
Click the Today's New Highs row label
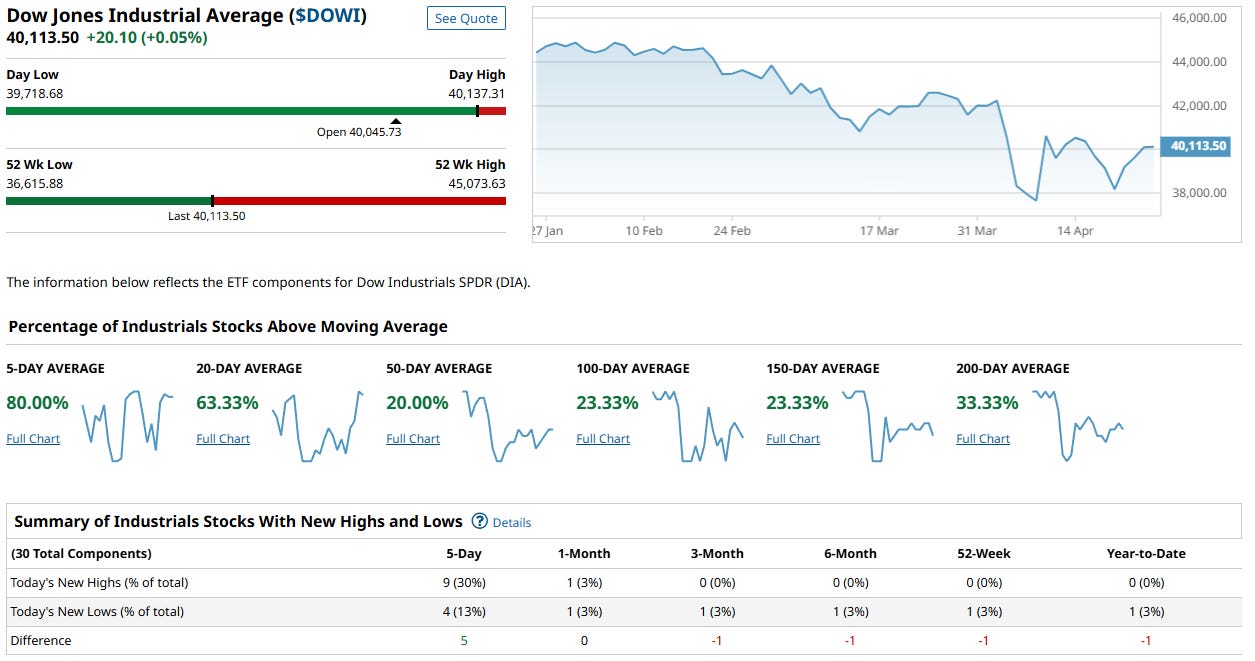click(x=99, y=582)
